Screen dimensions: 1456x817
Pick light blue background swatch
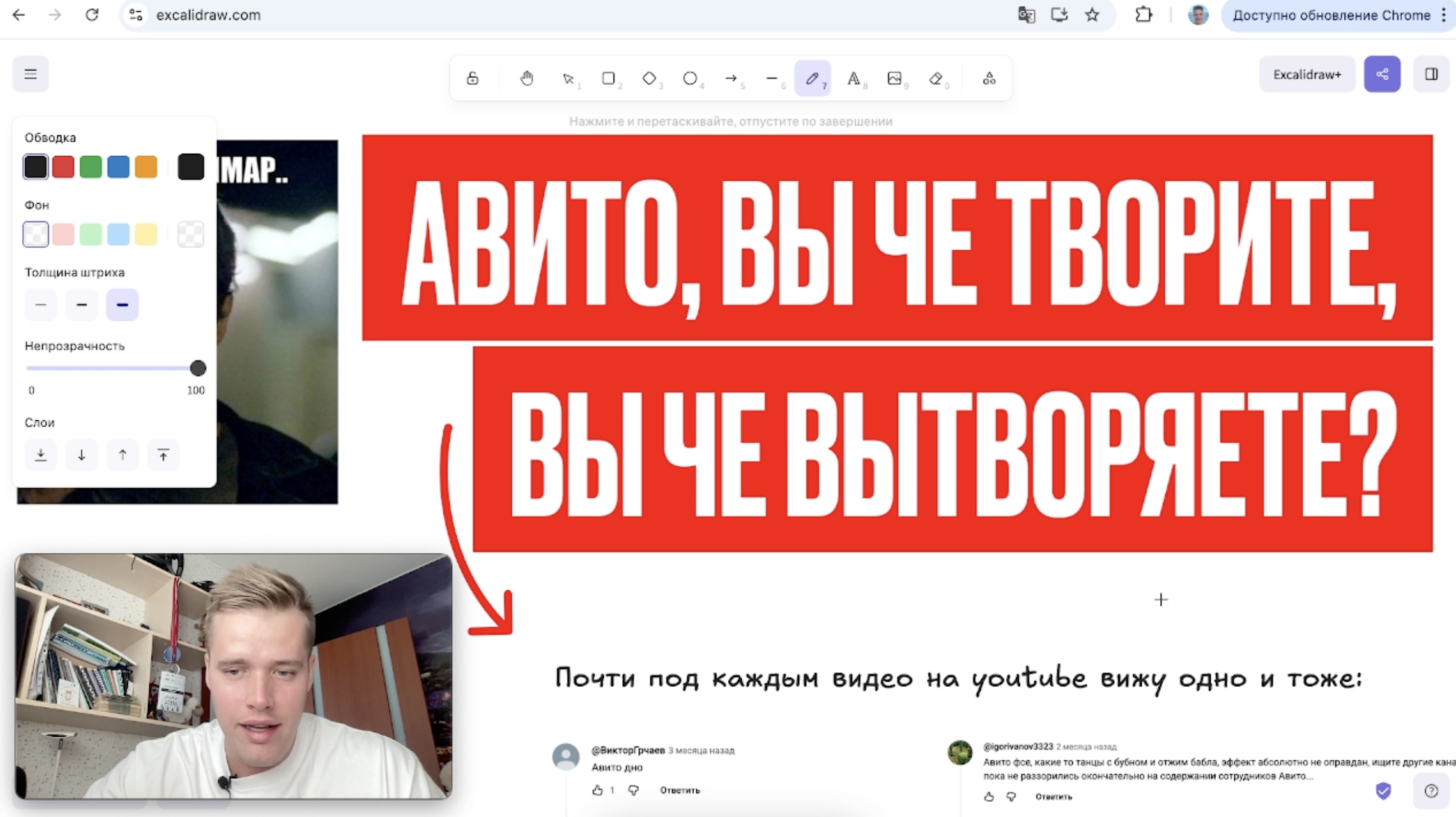click(x=119, y=234)
